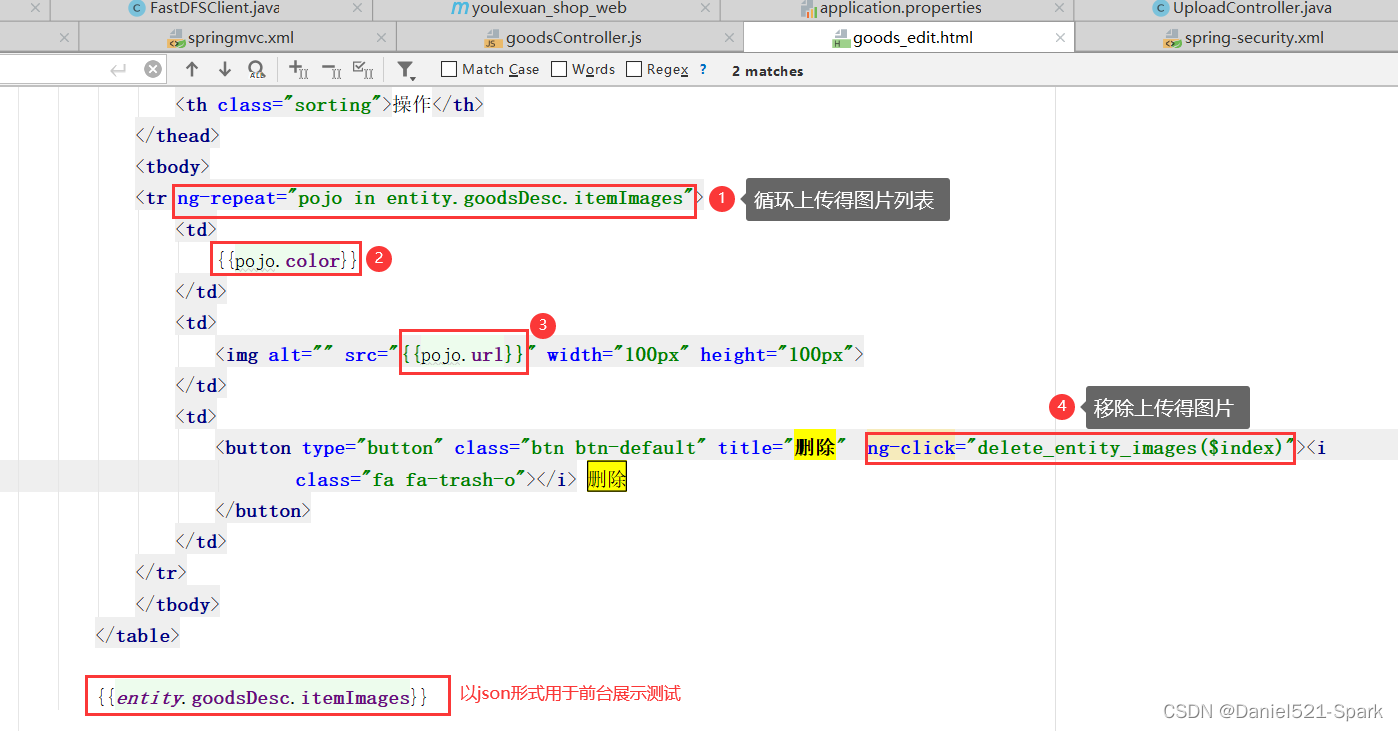Place cursor on the </button> line
Viewport: 1398px width, 731px height.
pos(263,510)
